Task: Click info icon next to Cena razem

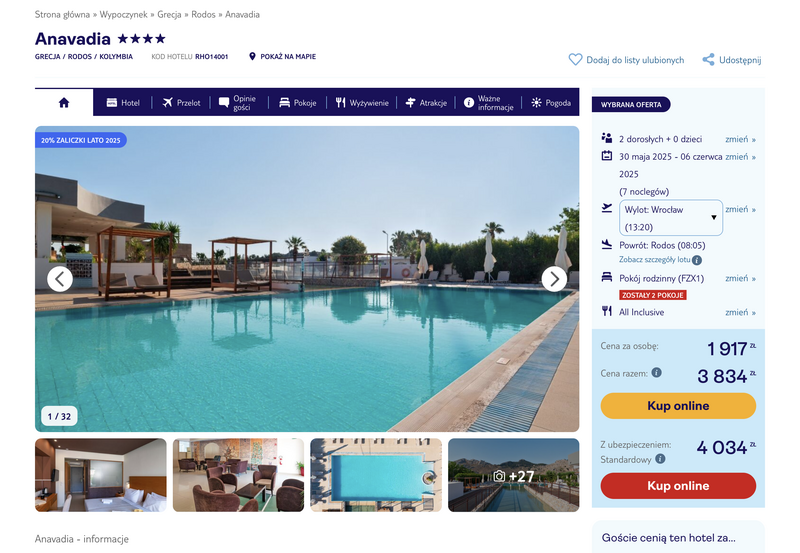Action: [x=657, y=372]
